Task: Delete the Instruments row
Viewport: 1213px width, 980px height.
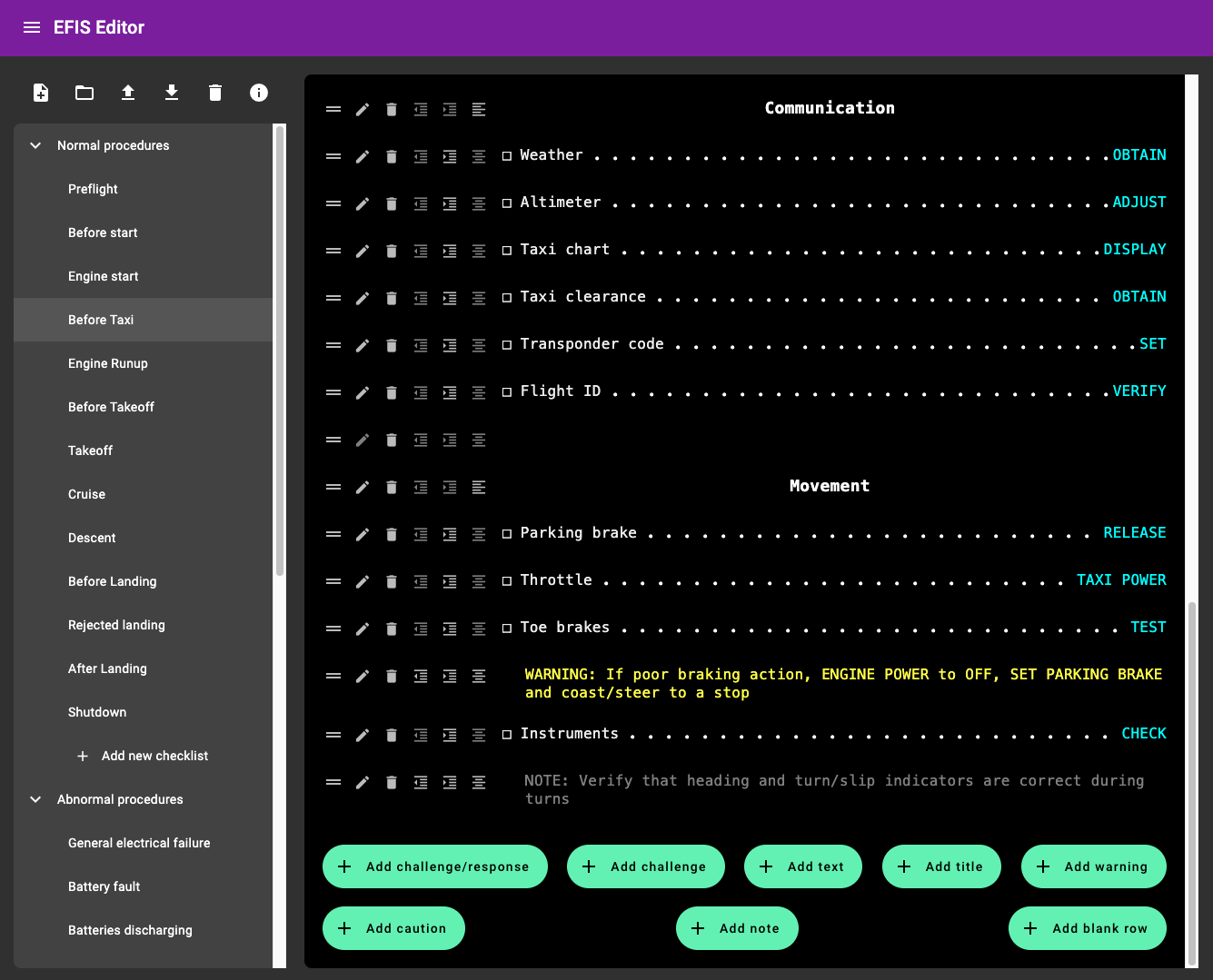Action: point(392,735)
